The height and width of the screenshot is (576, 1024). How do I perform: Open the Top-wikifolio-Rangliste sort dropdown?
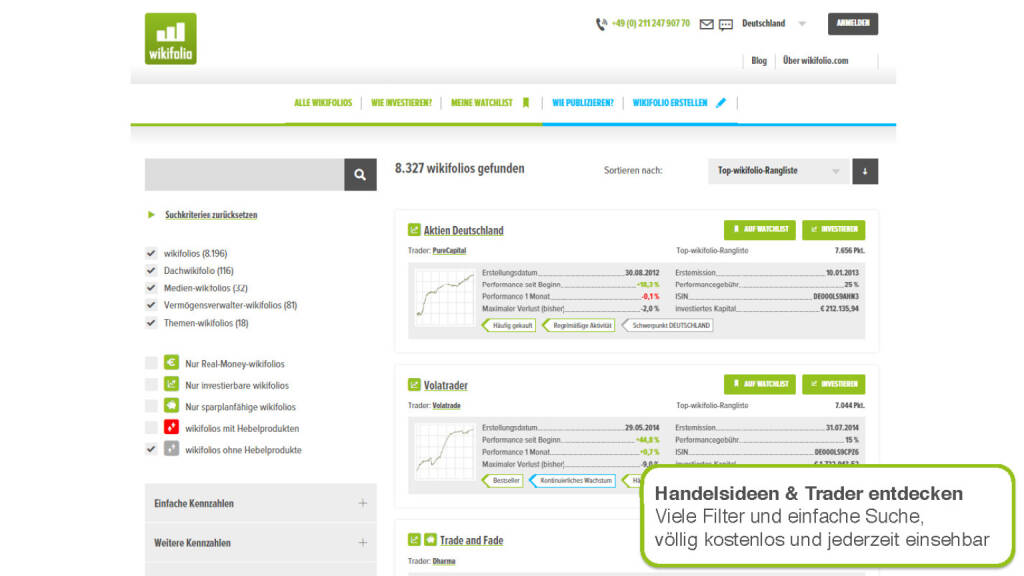point(778,171)
